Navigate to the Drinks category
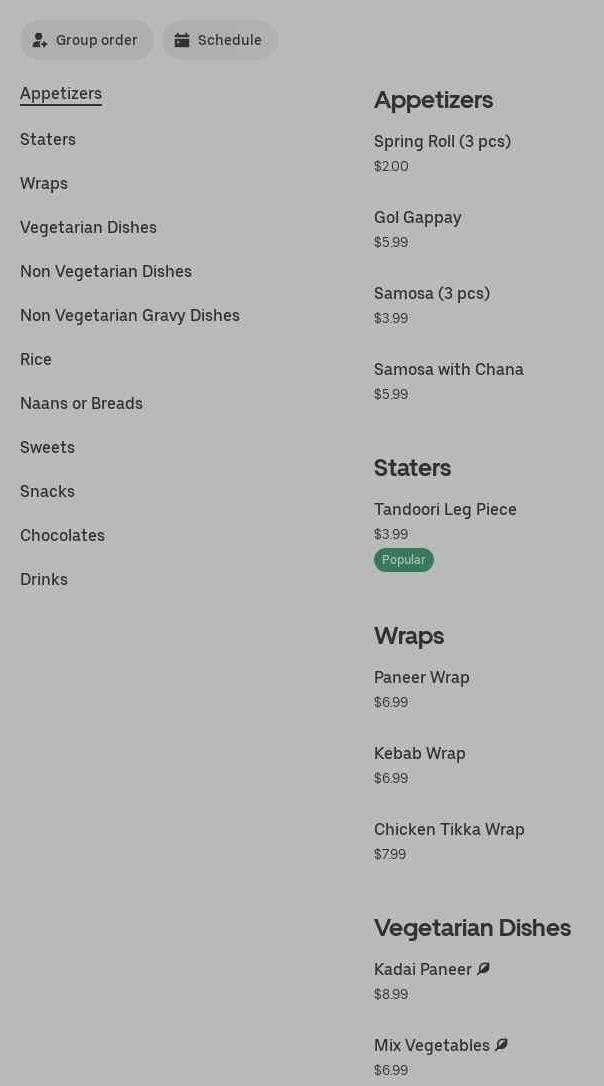Screen dimensions: 604x1086 pos(44,580)
